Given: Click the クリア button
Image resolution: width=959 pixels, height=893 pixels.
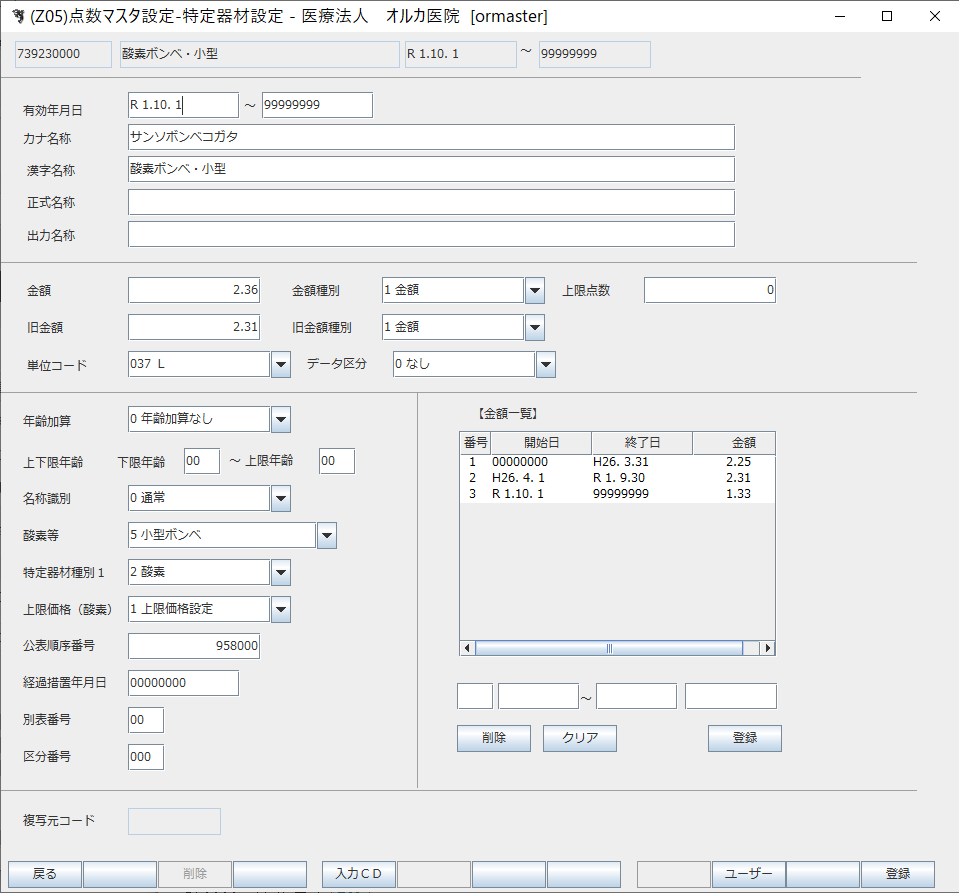Looking at the screenshot, I should pyautogui.click(x=580, y=738).
